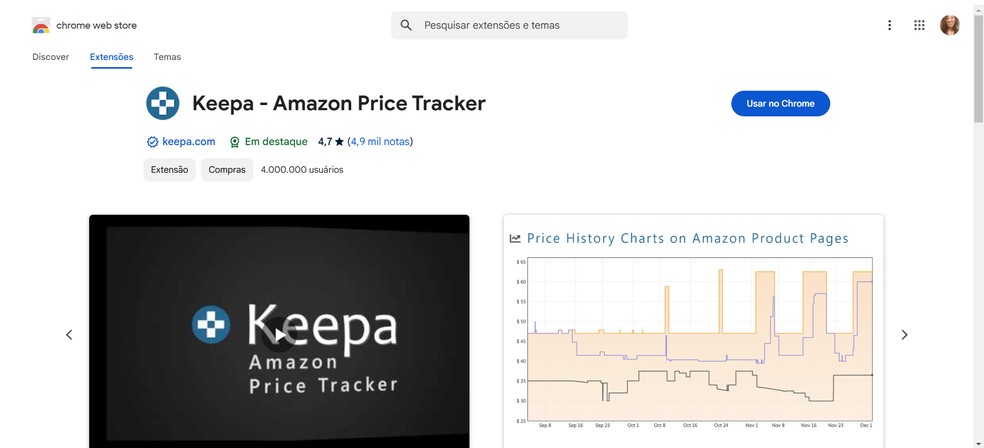Click the Keepa extension logo icon
This screenshot has width=984, height=448.
click(163, 103)
